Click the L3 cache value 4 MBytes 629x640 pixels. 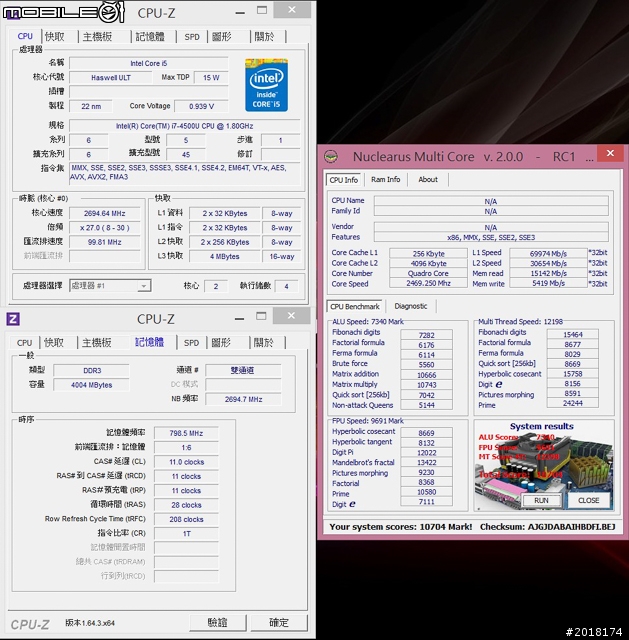224,256
